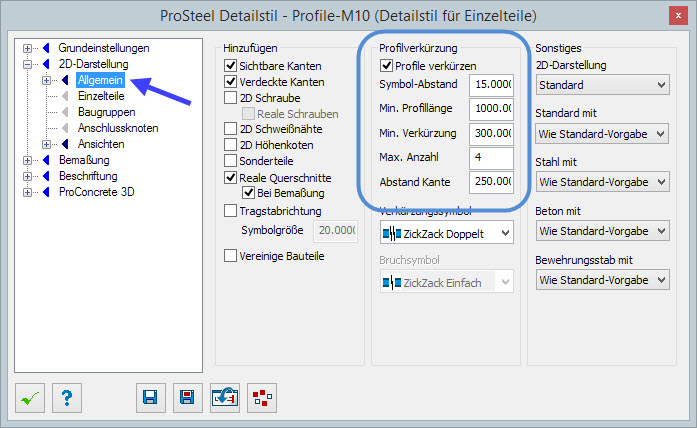The height and width of the screenshot is (428, 697).
Task: Click the gray arrow icon beside Anschlussknoten
Action: click(x=65, y=128)
